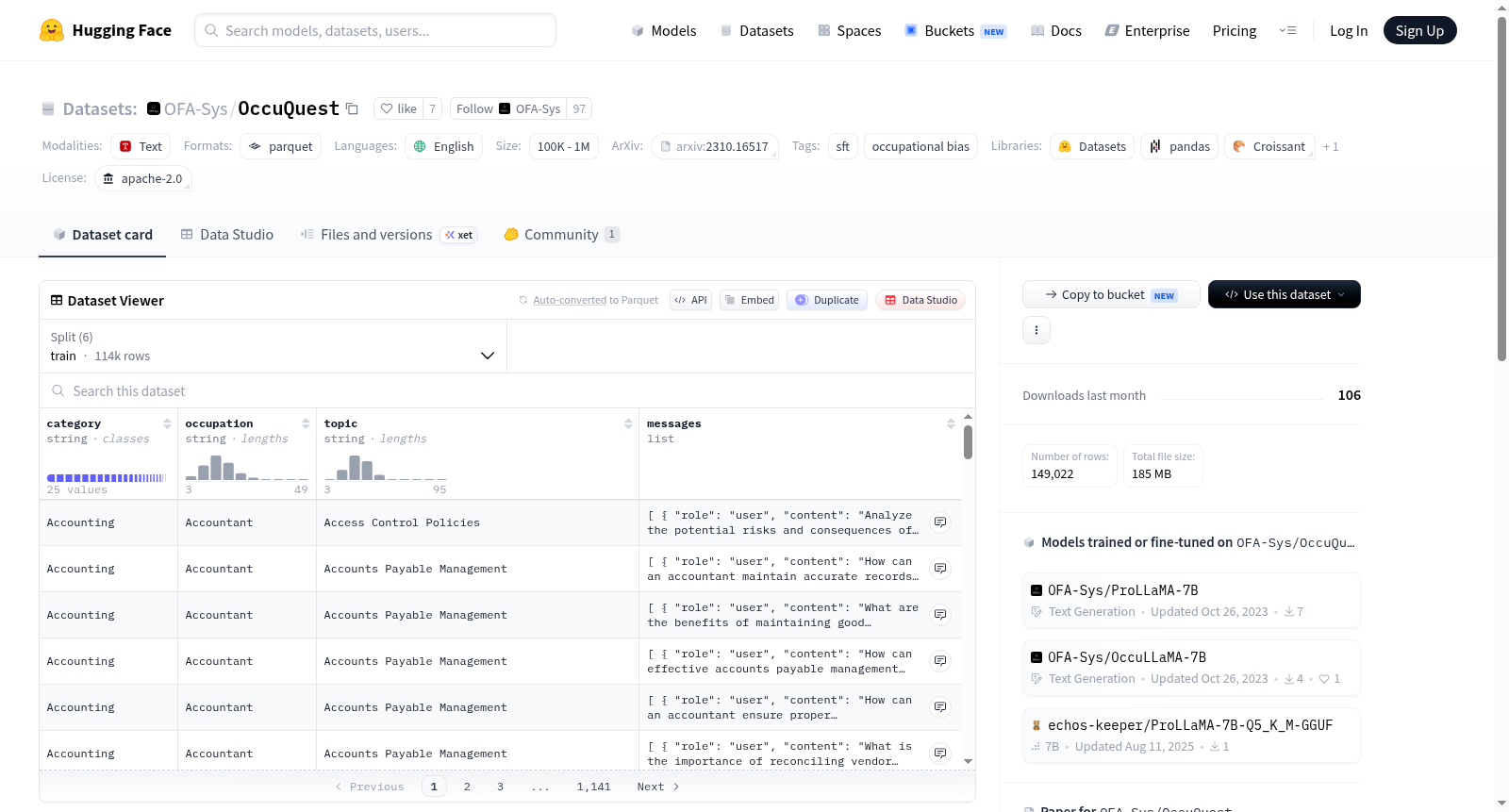Viewport: 1509px width, 812px height.
Task: Open the Community tab
Action: [x=562, y=234]
